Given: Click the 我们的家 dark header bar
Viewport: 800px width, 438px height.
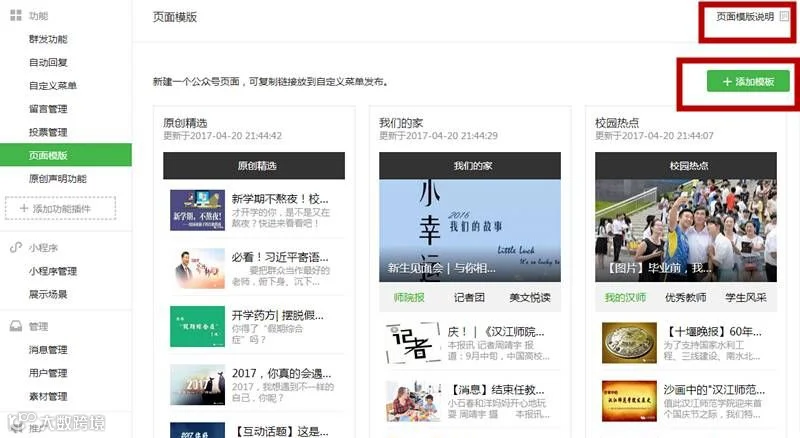Looking at the screenshot, I should click(x=469, y=165).
